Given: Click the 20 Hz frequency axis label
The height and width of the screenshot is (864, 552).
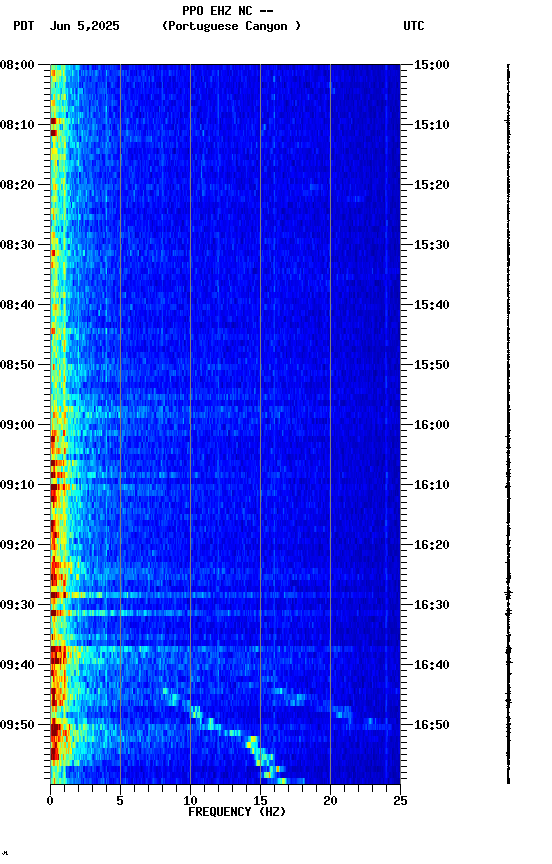Looking at the screenshot, I should pyautogui.click(x=330, y=801).
